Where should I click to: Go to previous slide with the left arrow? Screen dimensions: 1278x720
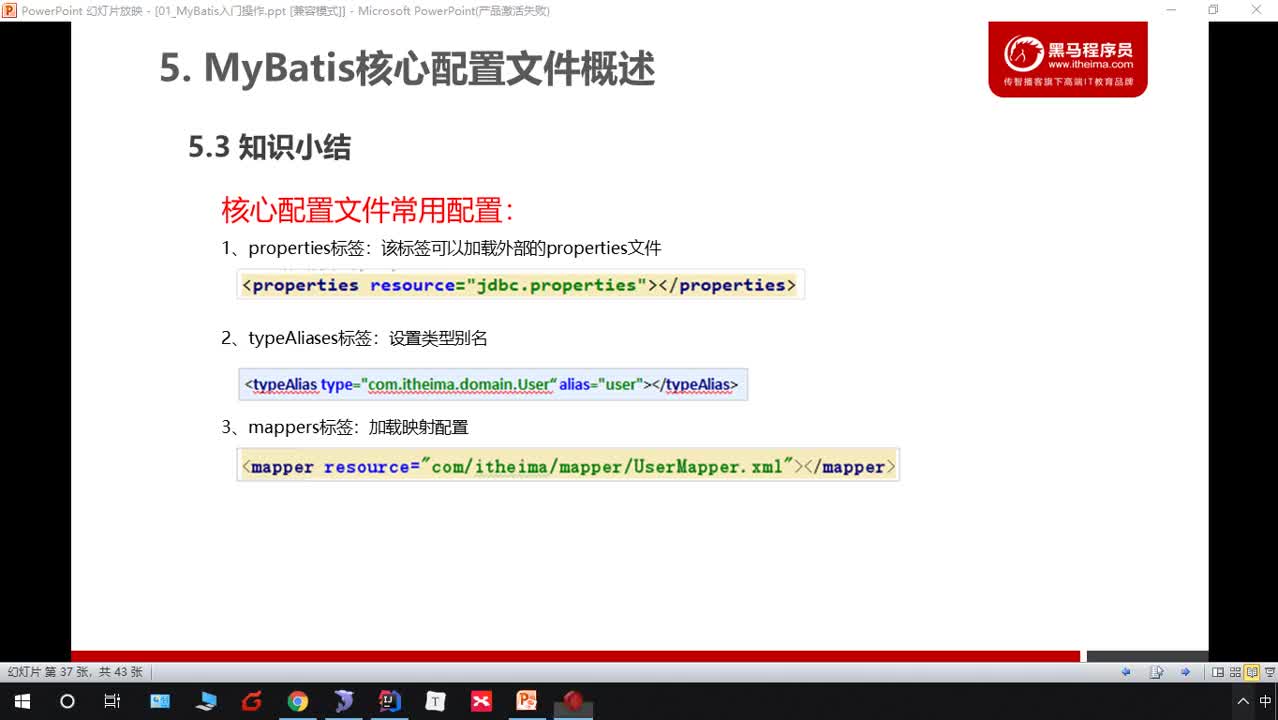1126,672
